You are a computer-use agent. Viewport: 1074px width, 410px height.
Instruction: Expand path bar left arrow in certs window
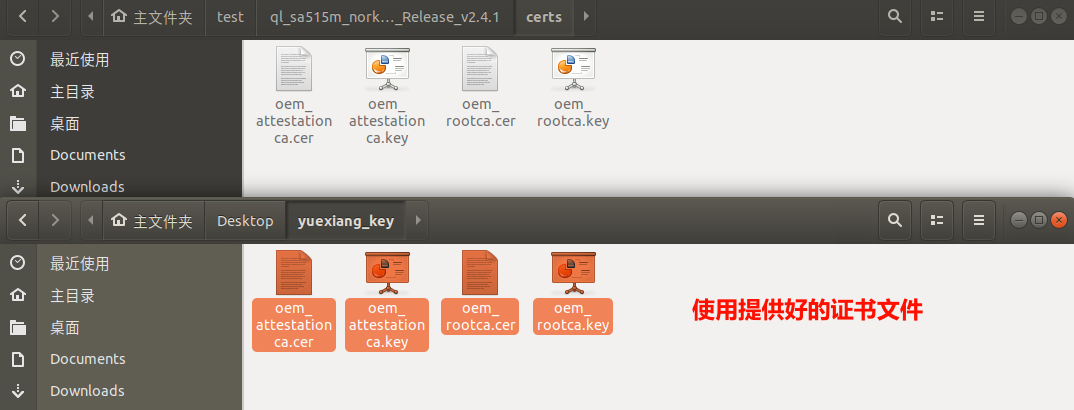pos(92,17)
